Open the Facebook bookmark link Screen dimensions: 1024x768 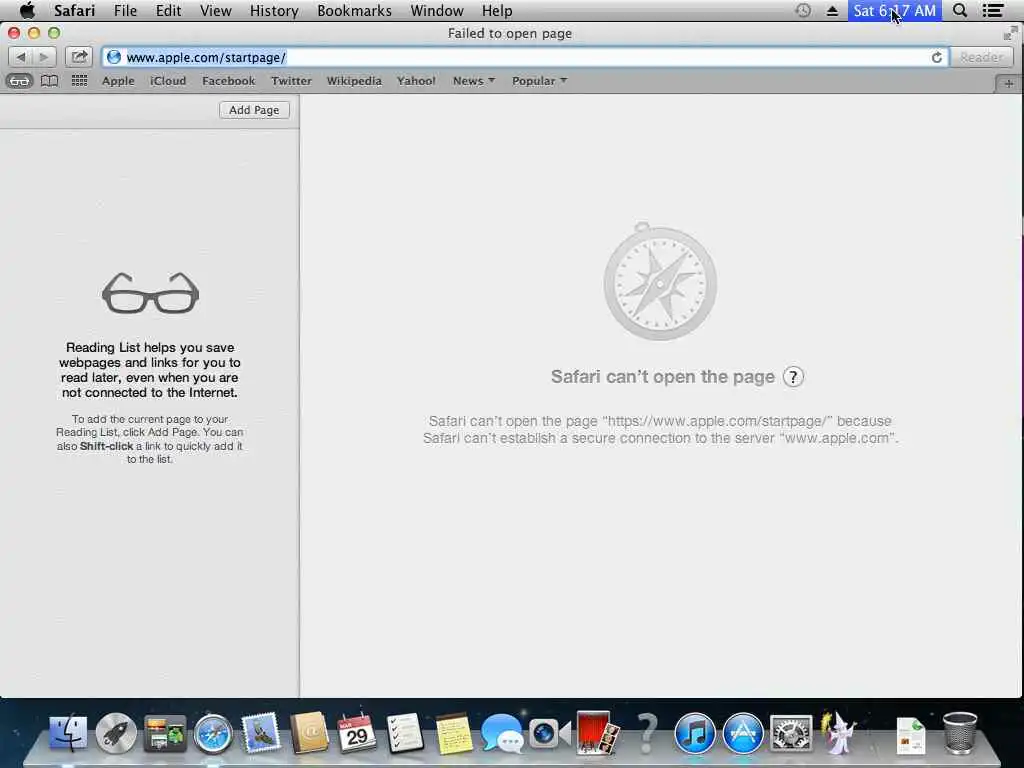pyautogui.click(x=229, y=81)
